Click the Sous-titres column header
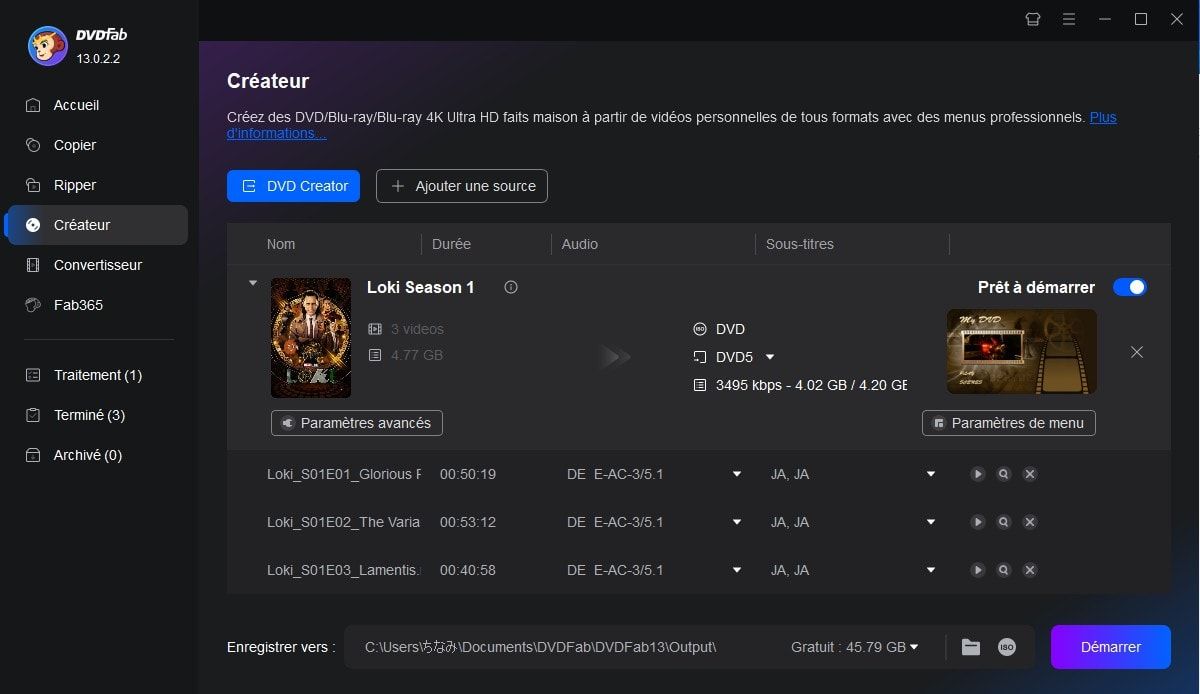1200x694 pixels. click(x=800, y=244)
